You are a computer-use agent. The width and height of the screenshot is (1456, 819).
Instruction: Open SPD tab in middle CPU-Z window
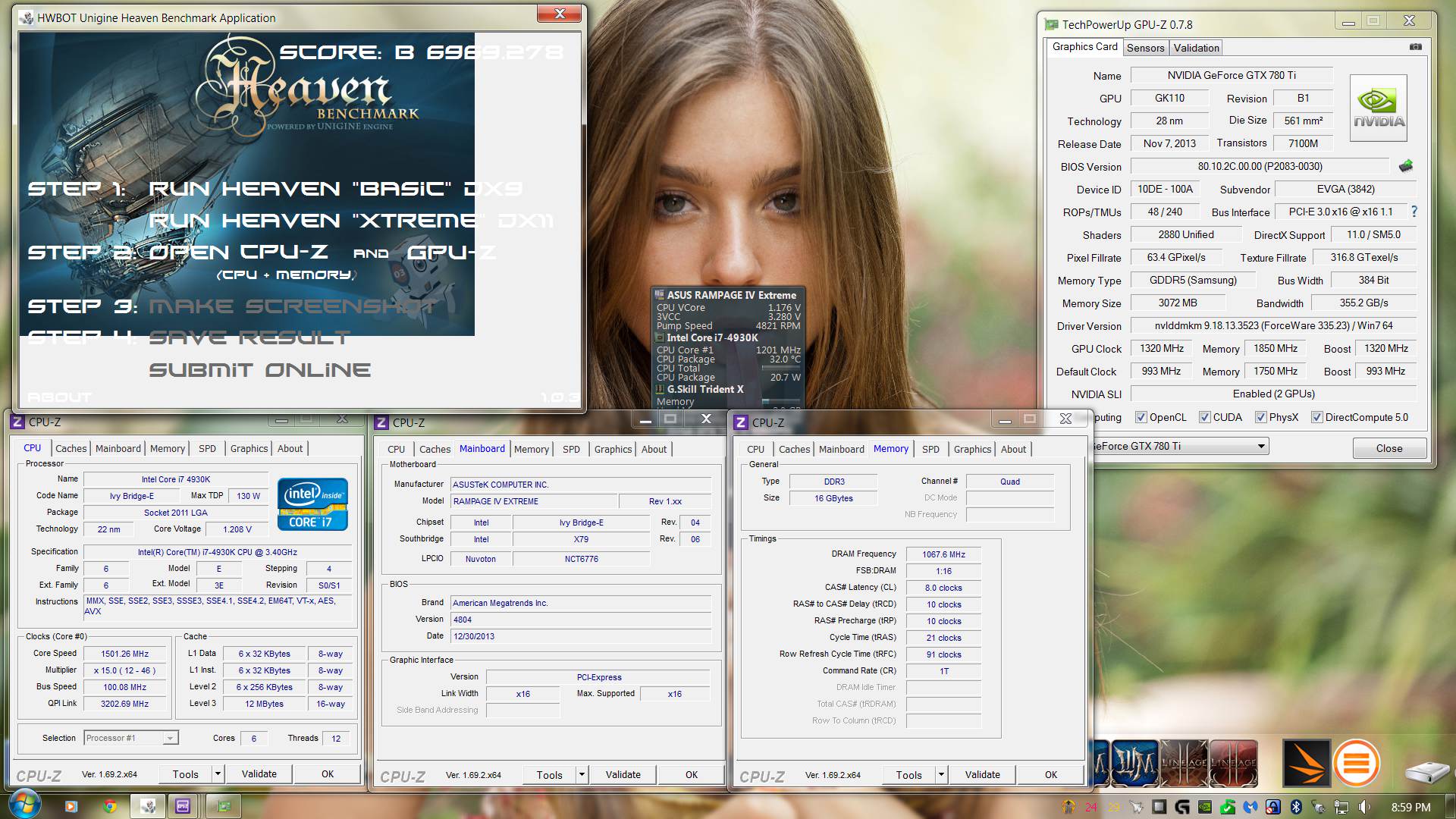pyautogui.click(x=571, y=449)
